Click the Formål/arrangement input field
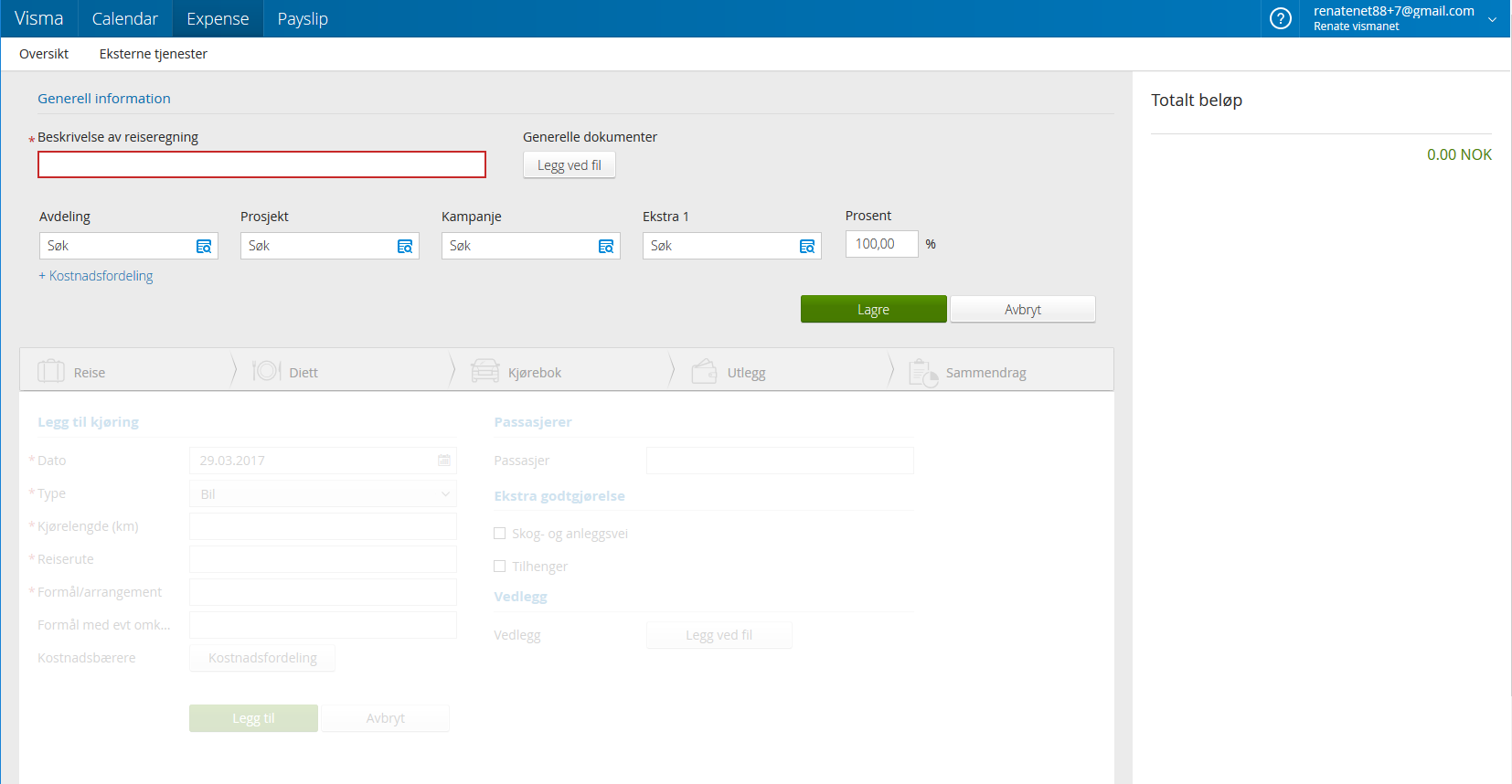The width and height of the screenshot is (1512, 784). click(x=323, y=592)
